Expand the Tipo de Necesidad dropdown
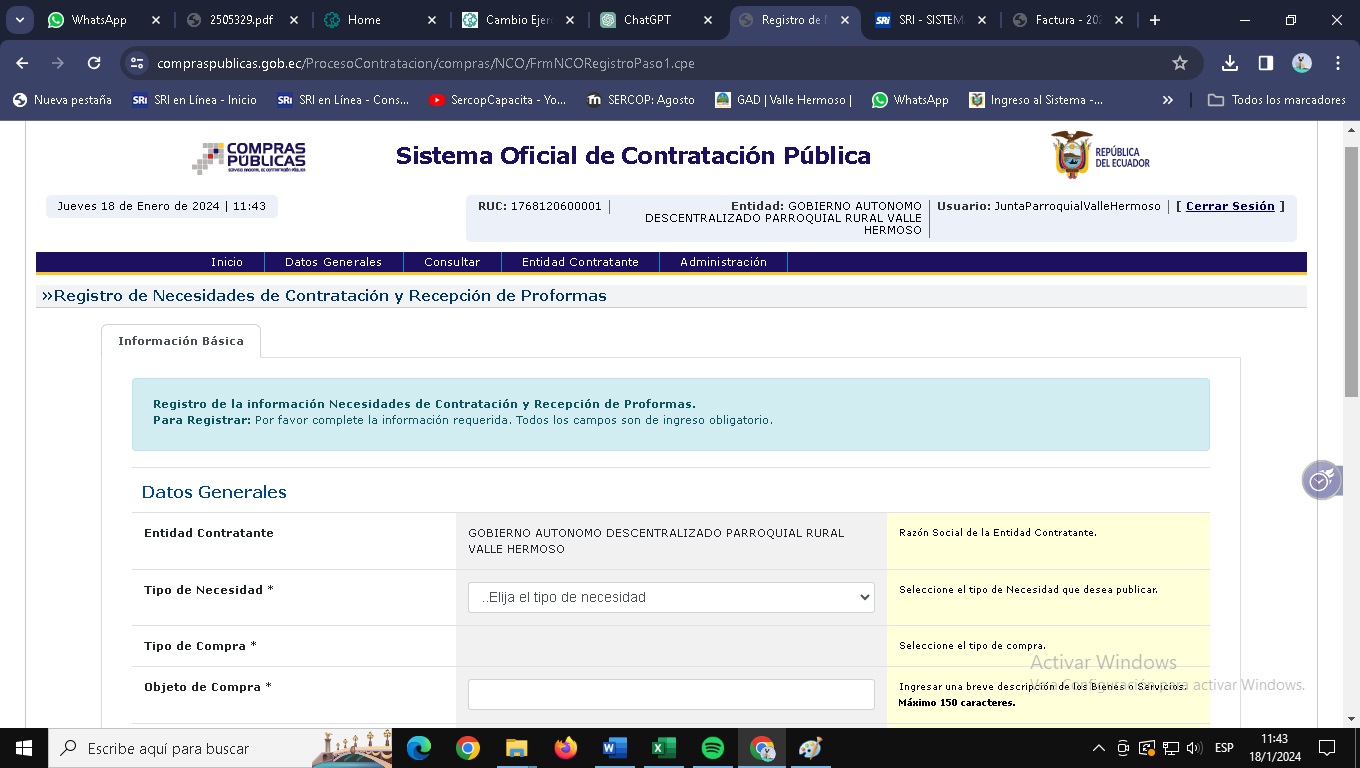 click(671, 597)
